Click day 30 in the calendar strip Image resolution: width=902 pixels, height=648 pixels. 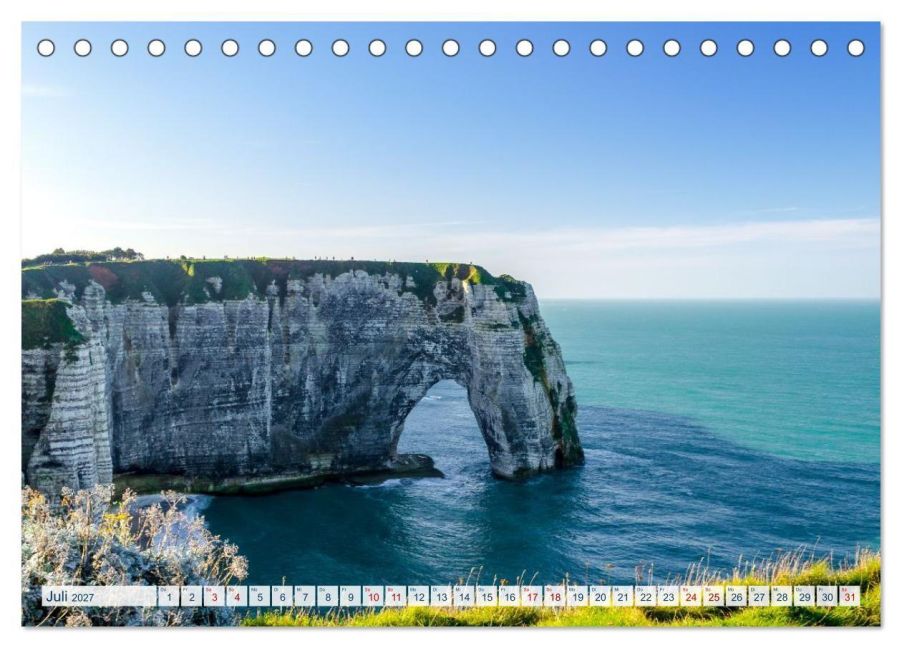[827, 596]
